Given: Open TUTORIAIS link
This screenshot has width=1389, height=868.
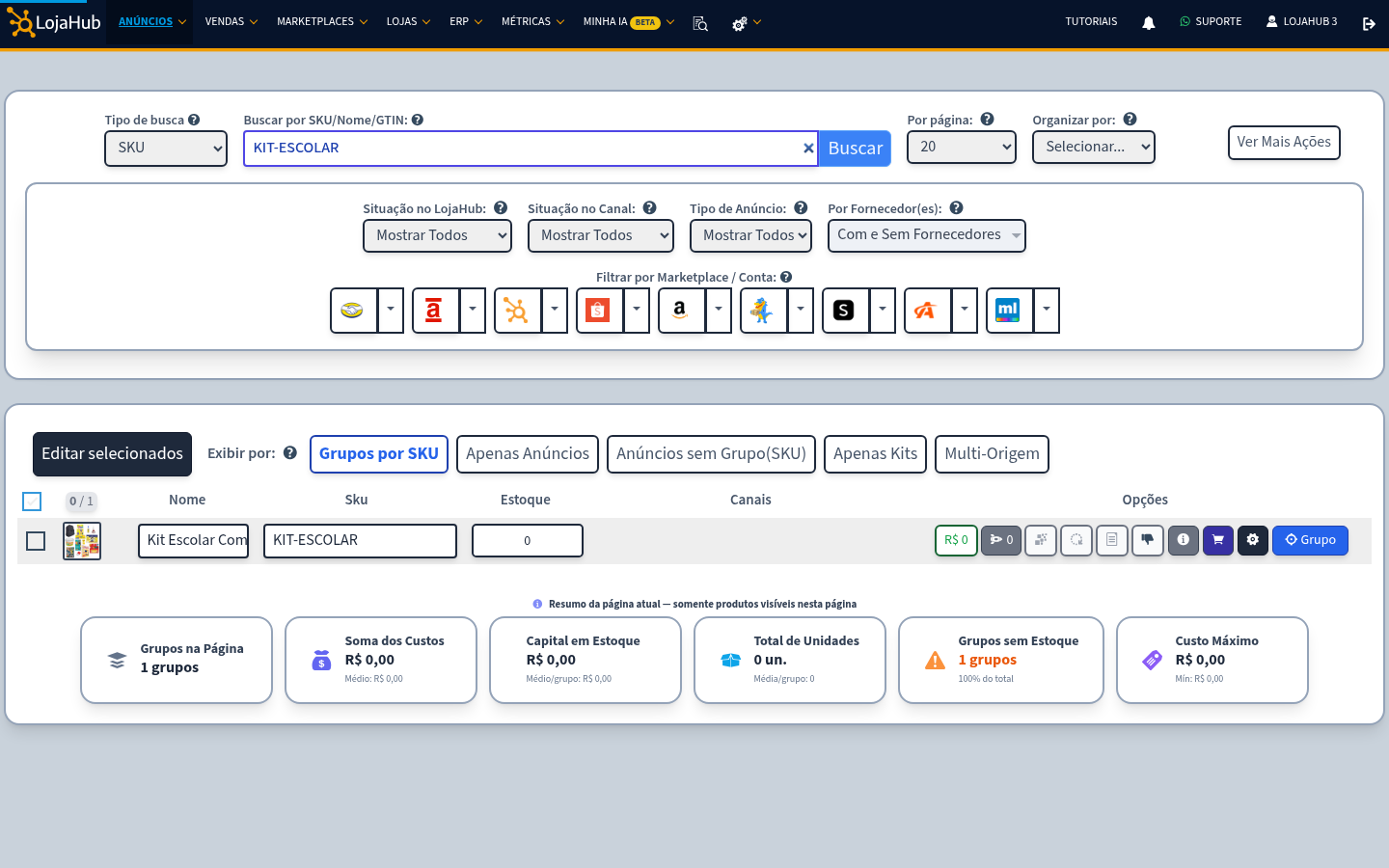Looking at the screenshot, I should [x=1091, y=22].
